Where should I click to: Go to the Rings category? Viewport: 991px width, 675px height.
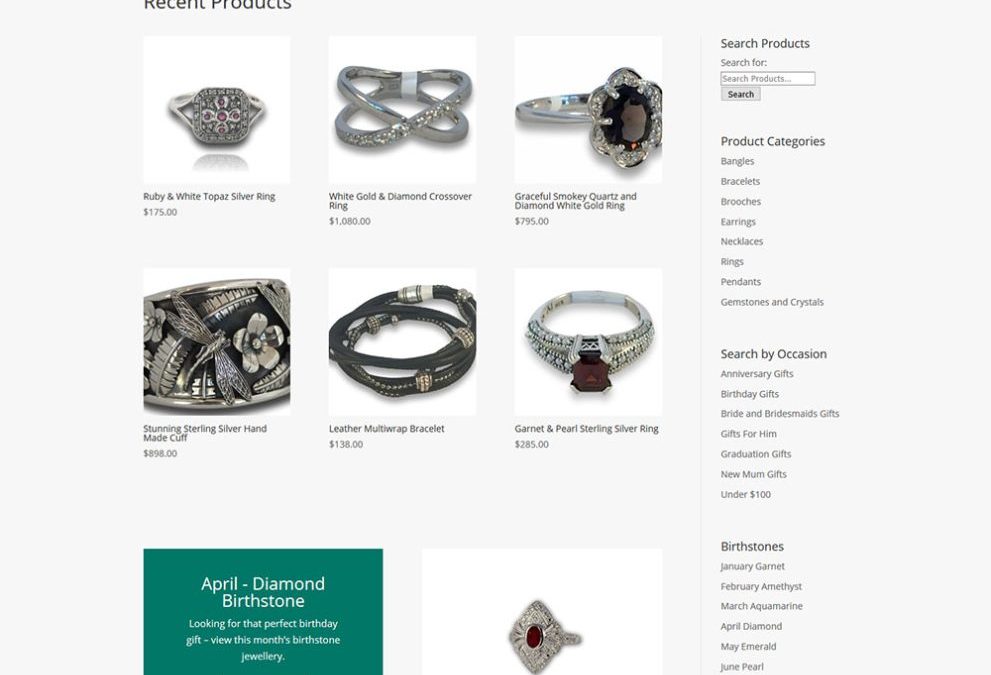click(732, 262)
